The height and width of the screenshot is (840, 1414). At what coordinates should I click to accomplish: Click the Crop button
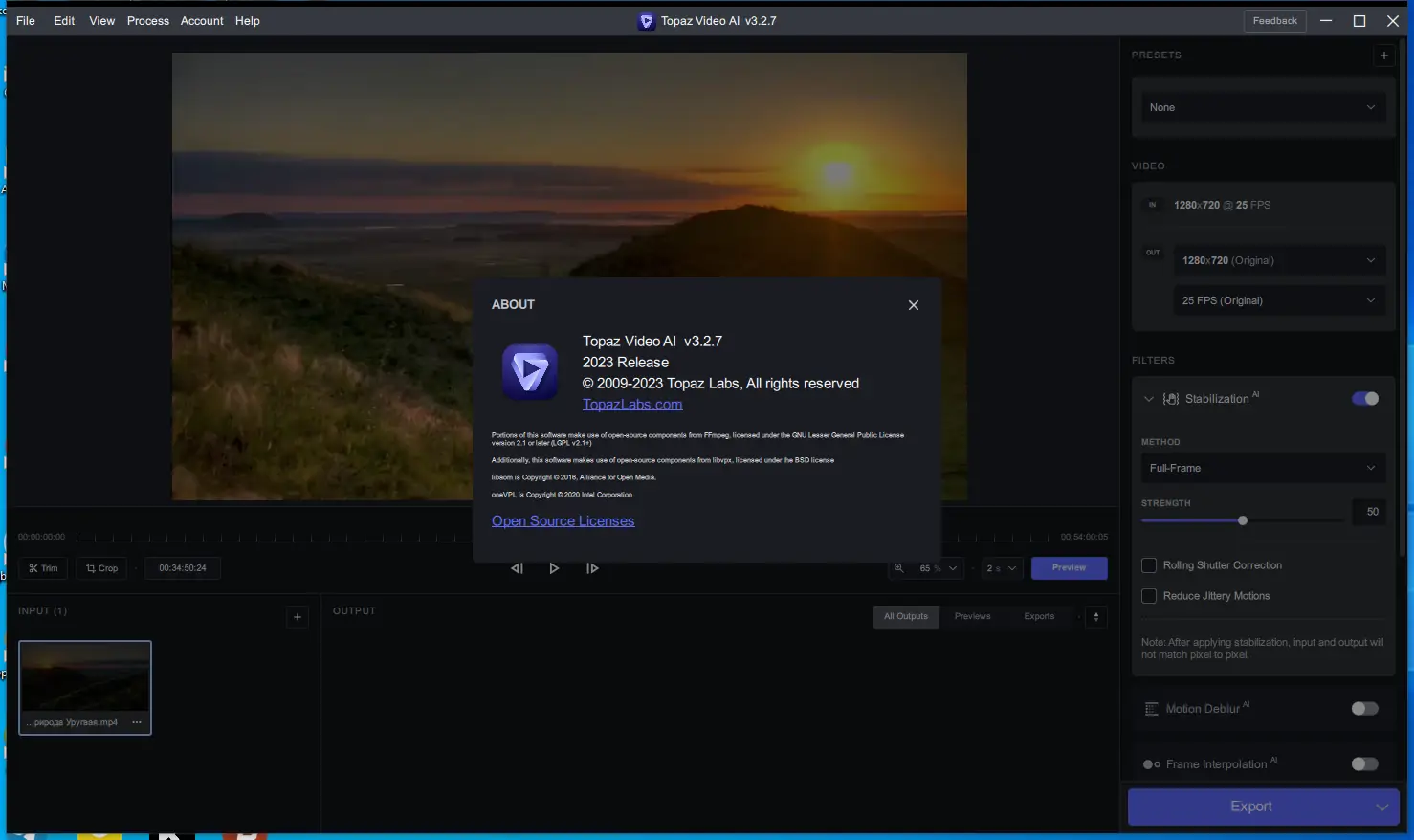click(x=101, y=568)
